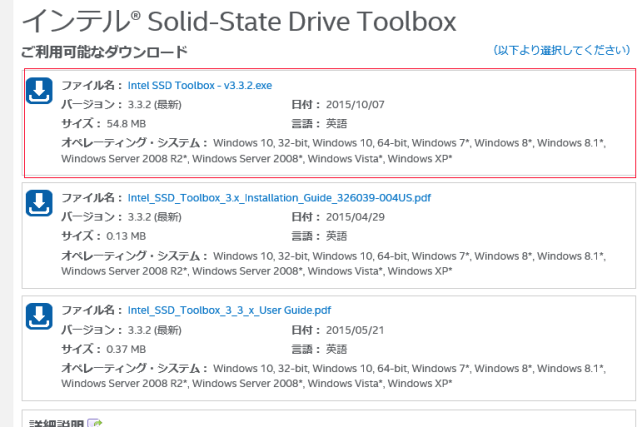Click the version 3.3.2 (最新) text of the exe download
Image resolution: width=642 pixels, height=427 pixels.
click(154, 105)
